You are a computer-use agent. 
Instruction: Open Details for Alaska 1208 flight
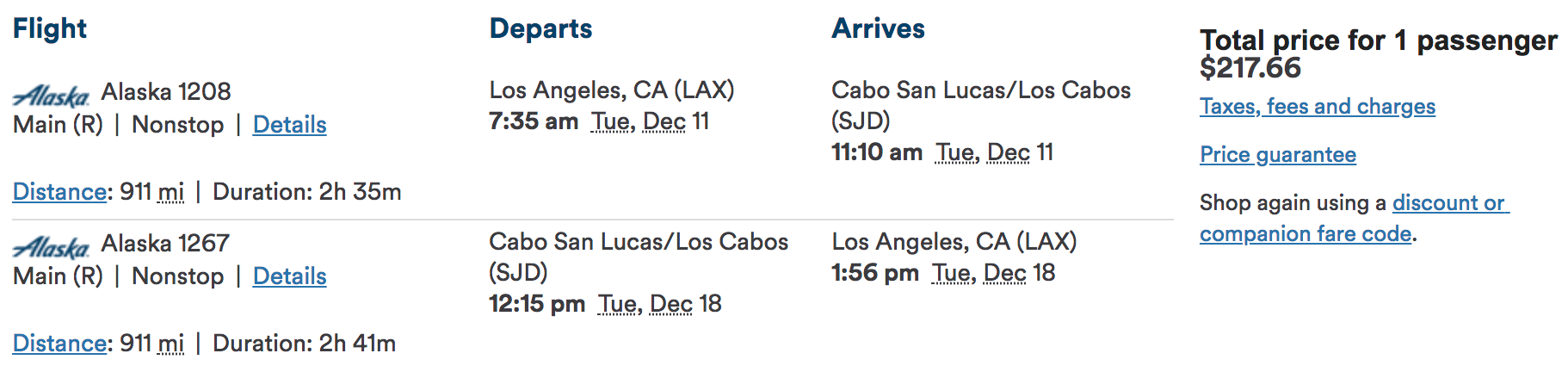click(289, 125)
